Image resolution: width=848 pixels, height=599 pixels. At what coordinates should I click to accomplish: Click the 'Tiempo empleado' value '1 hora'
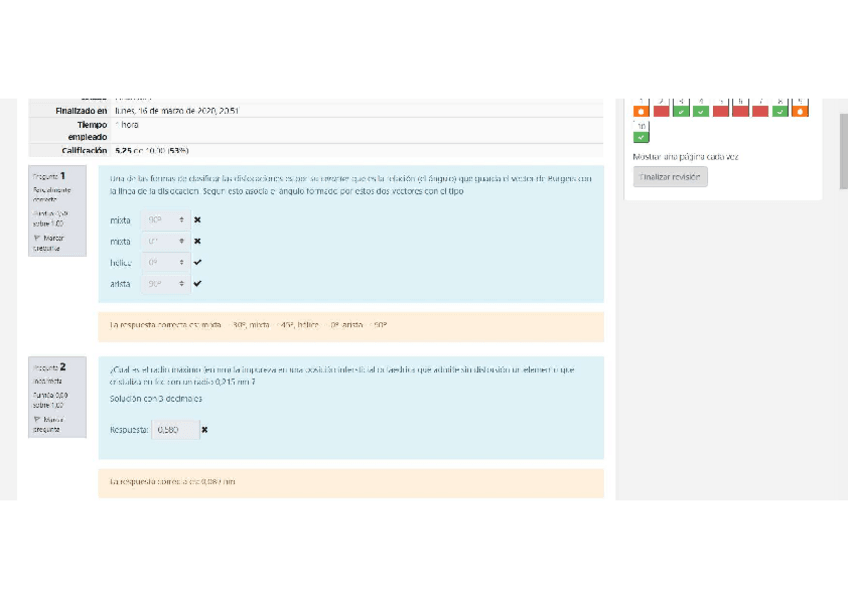point(127,125)
